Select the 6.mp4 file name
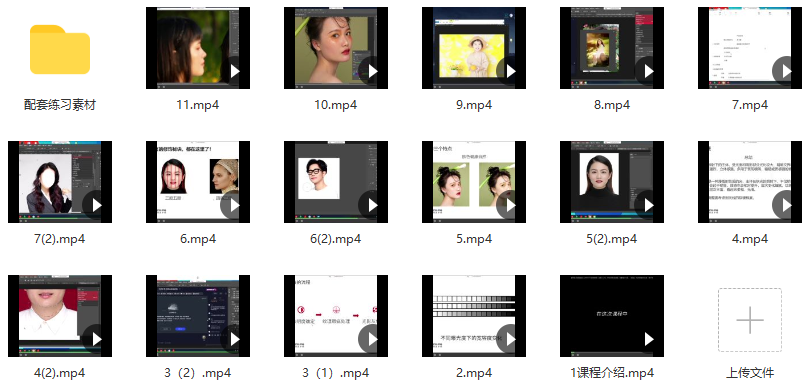Image resolution: width=809 pixels, height=390 pixels. coord(198,239)
